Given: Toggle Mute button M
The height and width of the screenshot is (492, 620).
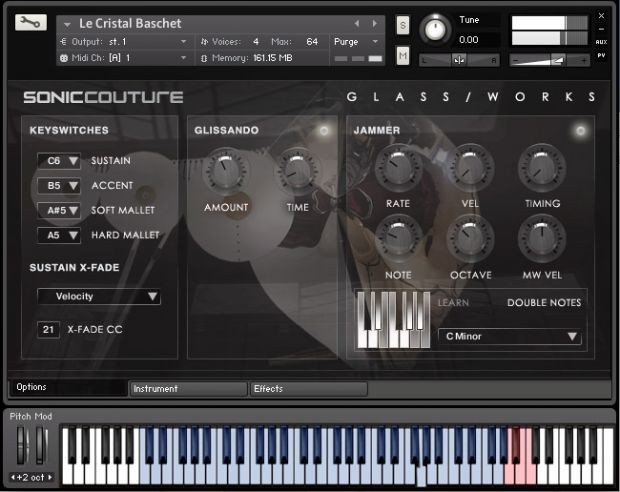Looking at the screenshot, I should click(x=403, y=56).
